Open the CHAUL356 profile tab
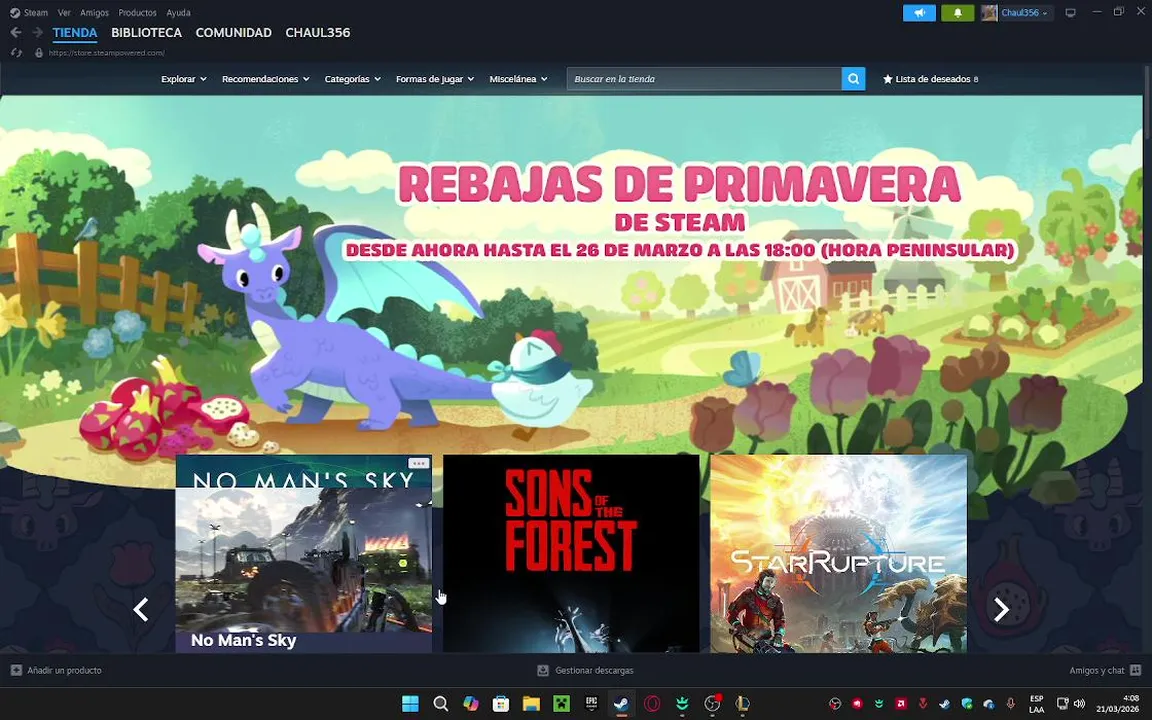This screenshot has height=720, width=1152. coord(317,33)
